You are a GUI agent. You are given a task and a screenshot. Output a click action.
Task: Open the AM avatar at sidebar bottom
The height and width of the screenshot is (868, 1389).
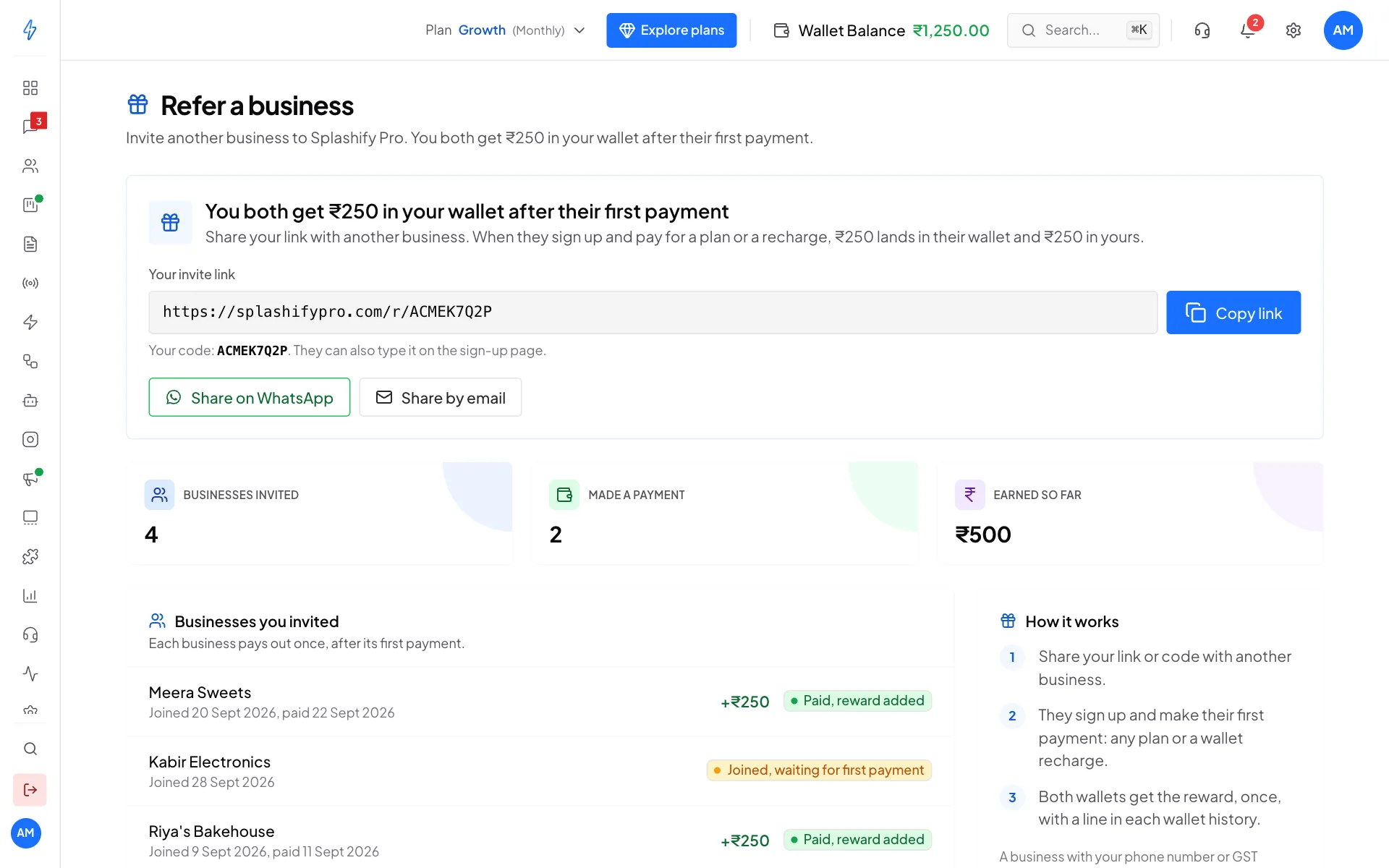click(26, 833)
